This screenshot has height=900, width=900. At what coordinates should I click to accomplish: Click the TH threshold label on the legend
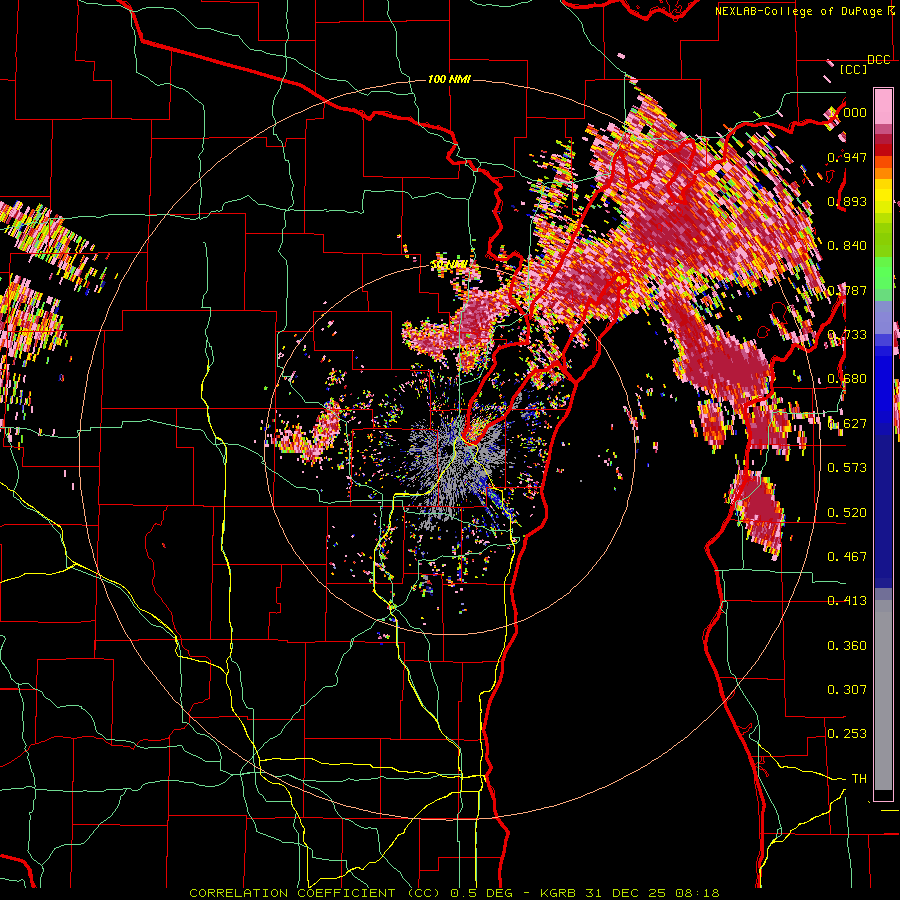pos(859,779)
